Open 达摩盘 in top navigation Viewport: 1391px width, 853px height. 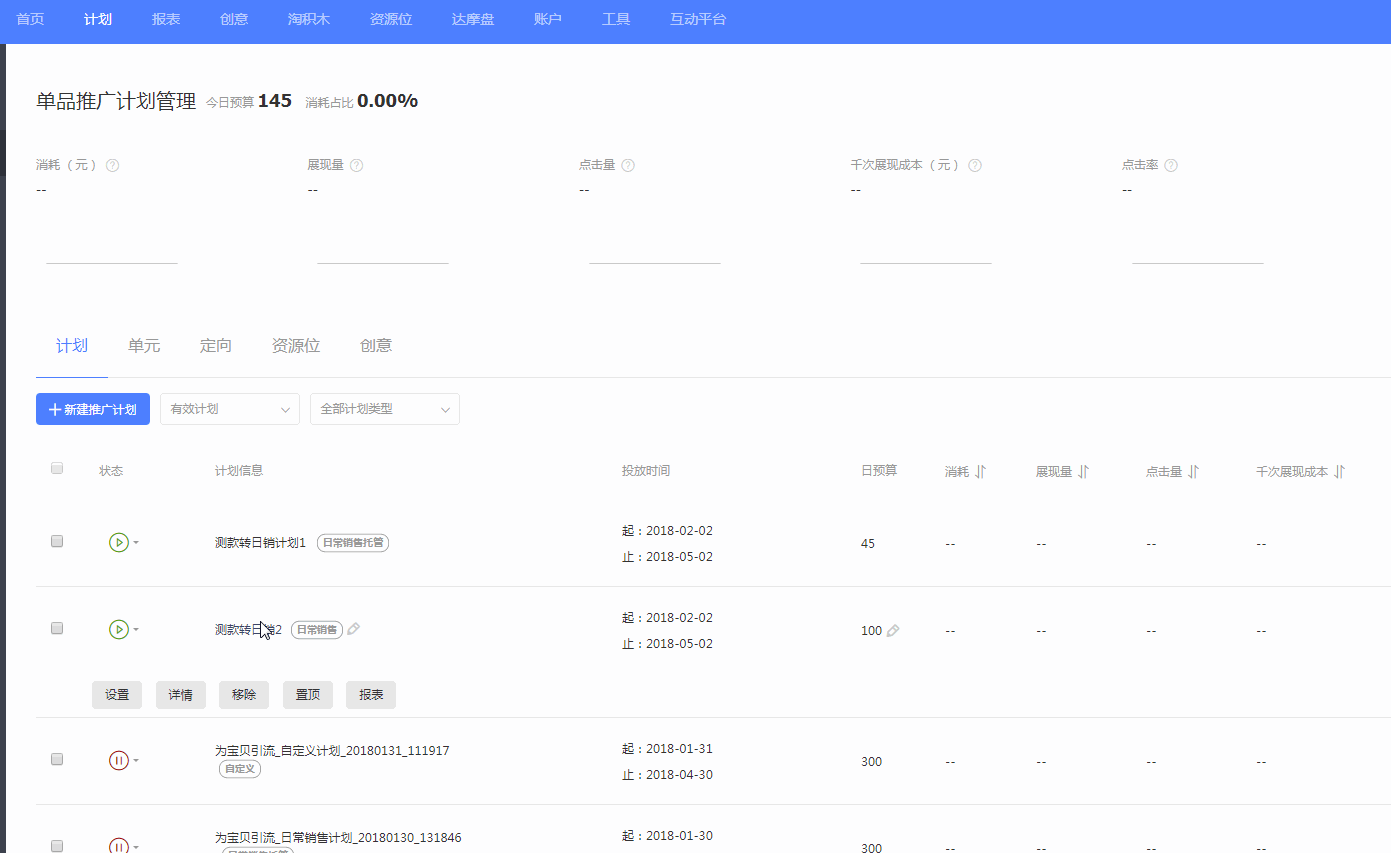[473, 19]
